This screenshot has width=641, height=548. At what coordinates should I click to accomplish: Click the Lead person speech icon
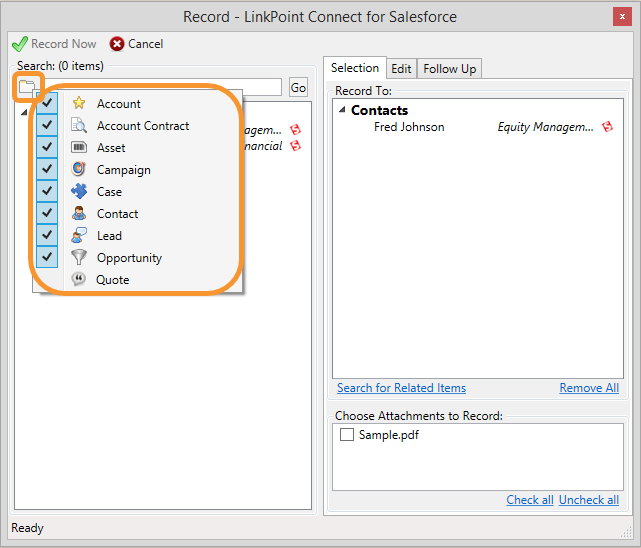[78, 235]
